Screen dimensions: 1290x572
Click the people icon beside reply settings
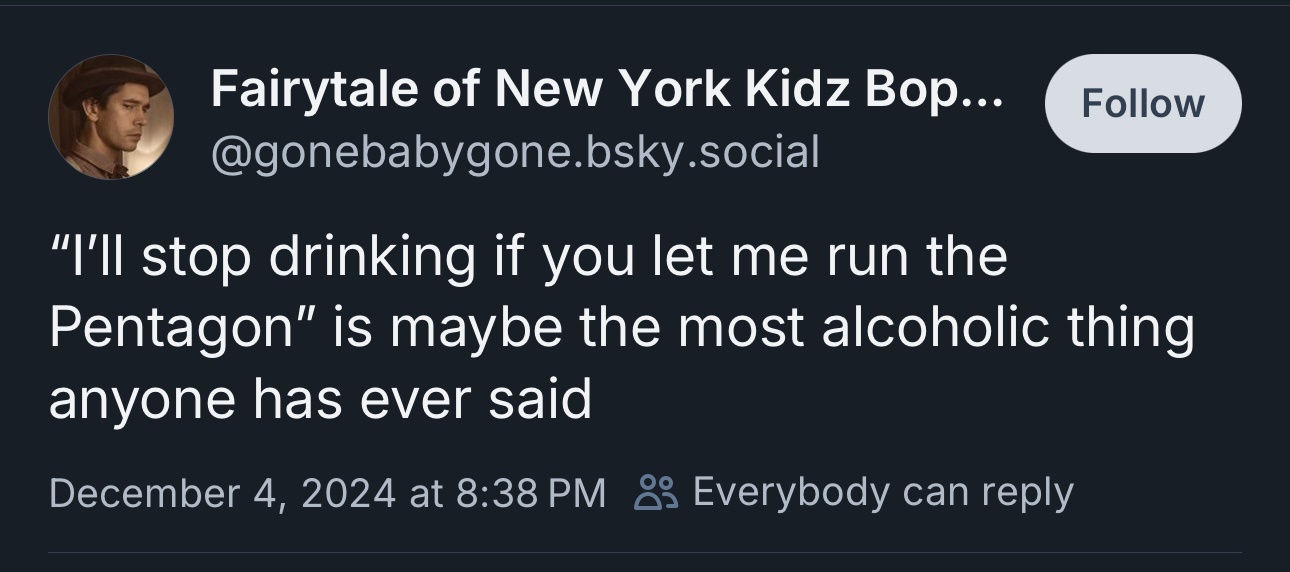[657, 492]
